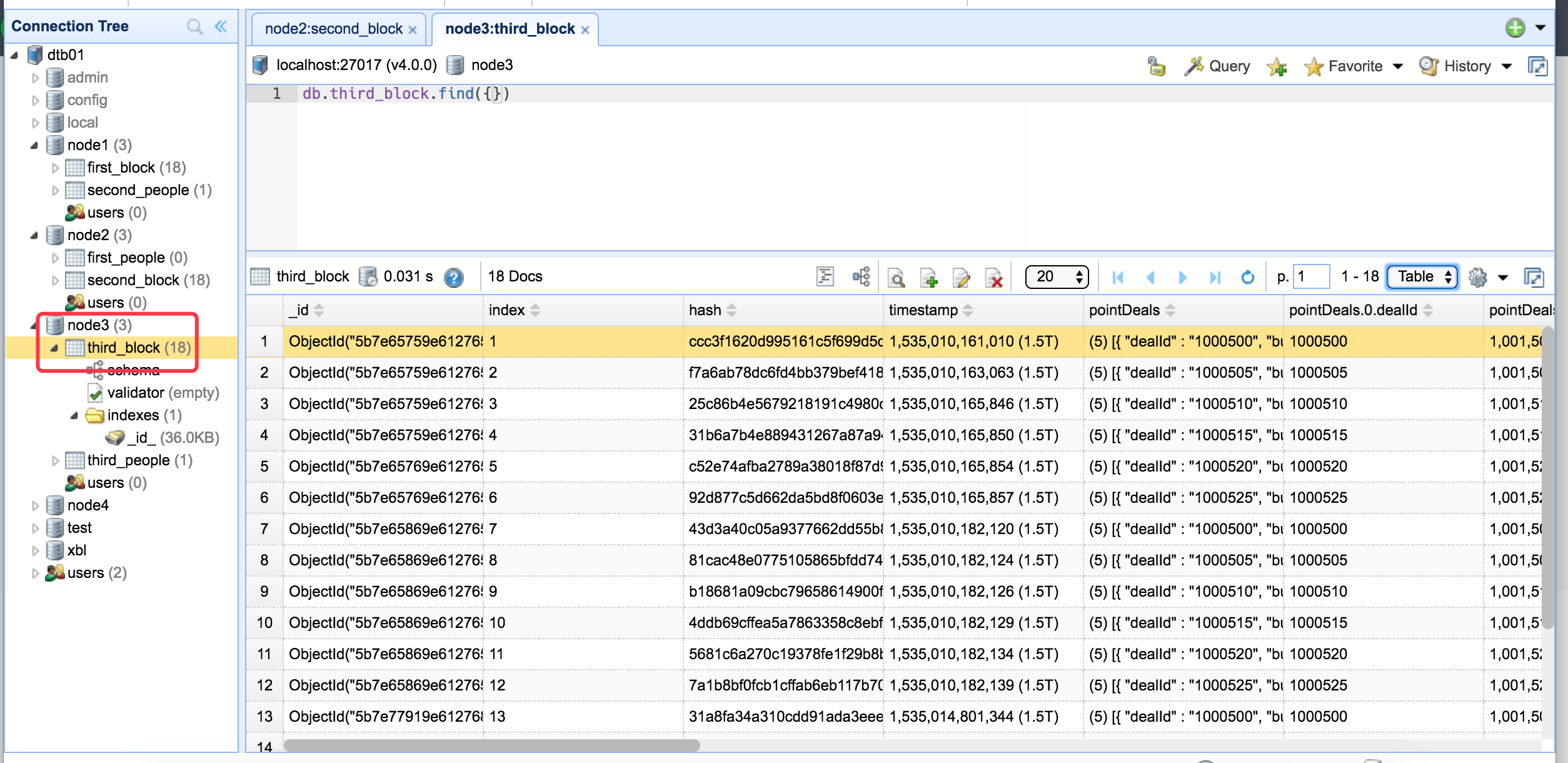This screenshot has height=763, width=1568.
Task: Click the page number input field
Action: tap(1311, 276)
